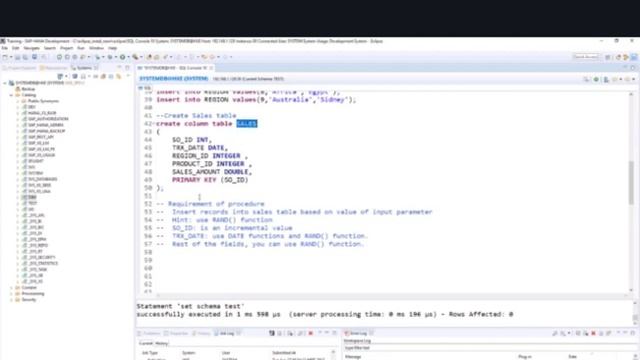Open the History sub-tab in Job Log
This screenshot has height=360, width=640.
click(x=162, y=343)
